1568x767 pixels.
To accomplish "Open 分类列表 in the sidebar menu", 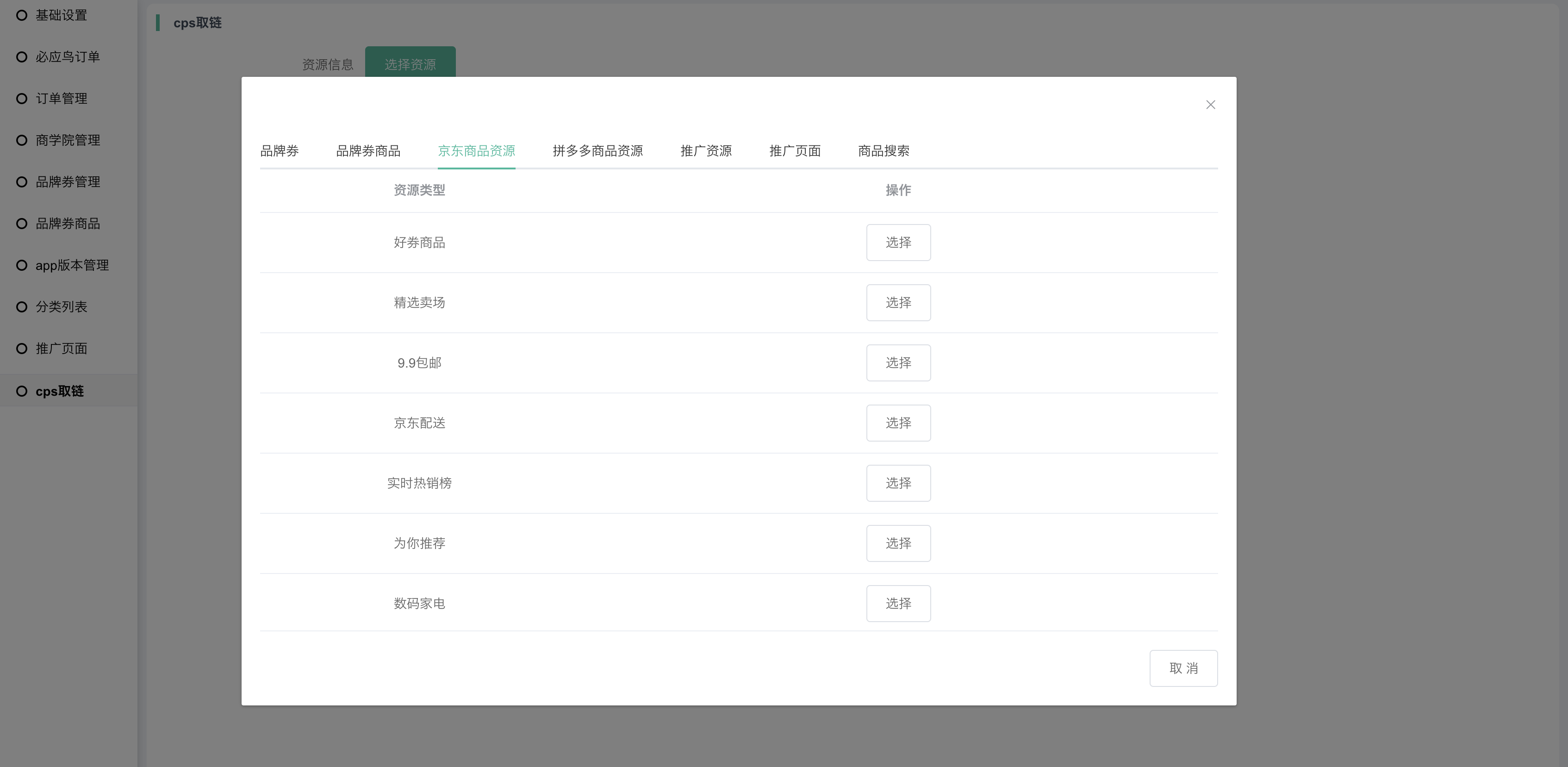I will tap(62, 307).
